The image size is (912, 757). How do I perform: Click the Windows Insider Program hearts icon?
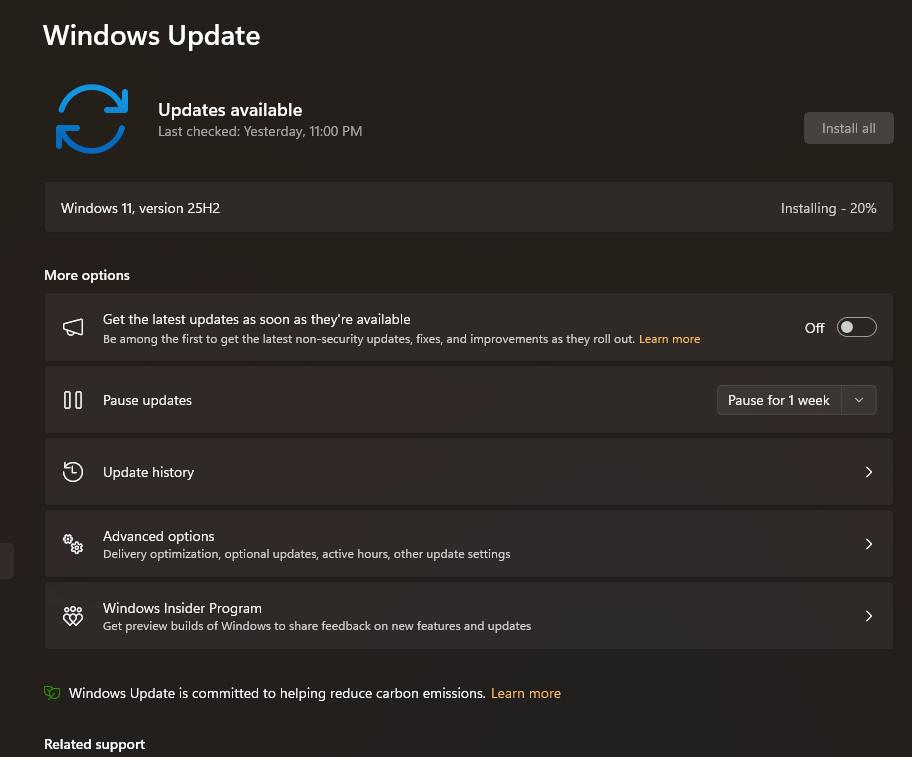73,616
